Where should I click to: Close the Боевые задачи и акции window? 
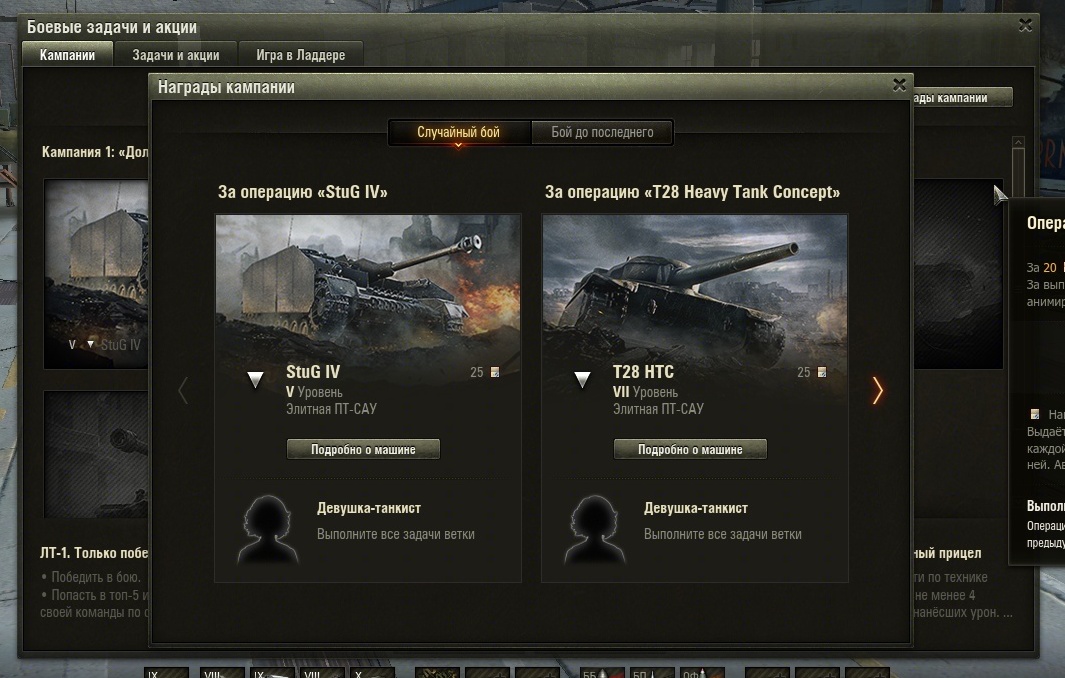coord(1024,25)
